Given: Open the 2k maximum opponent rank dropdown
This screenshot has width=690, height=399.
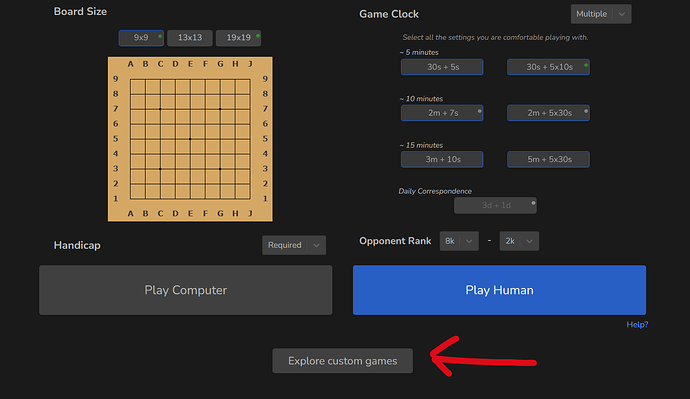Looking at the screenshot, I should (519, 241).
